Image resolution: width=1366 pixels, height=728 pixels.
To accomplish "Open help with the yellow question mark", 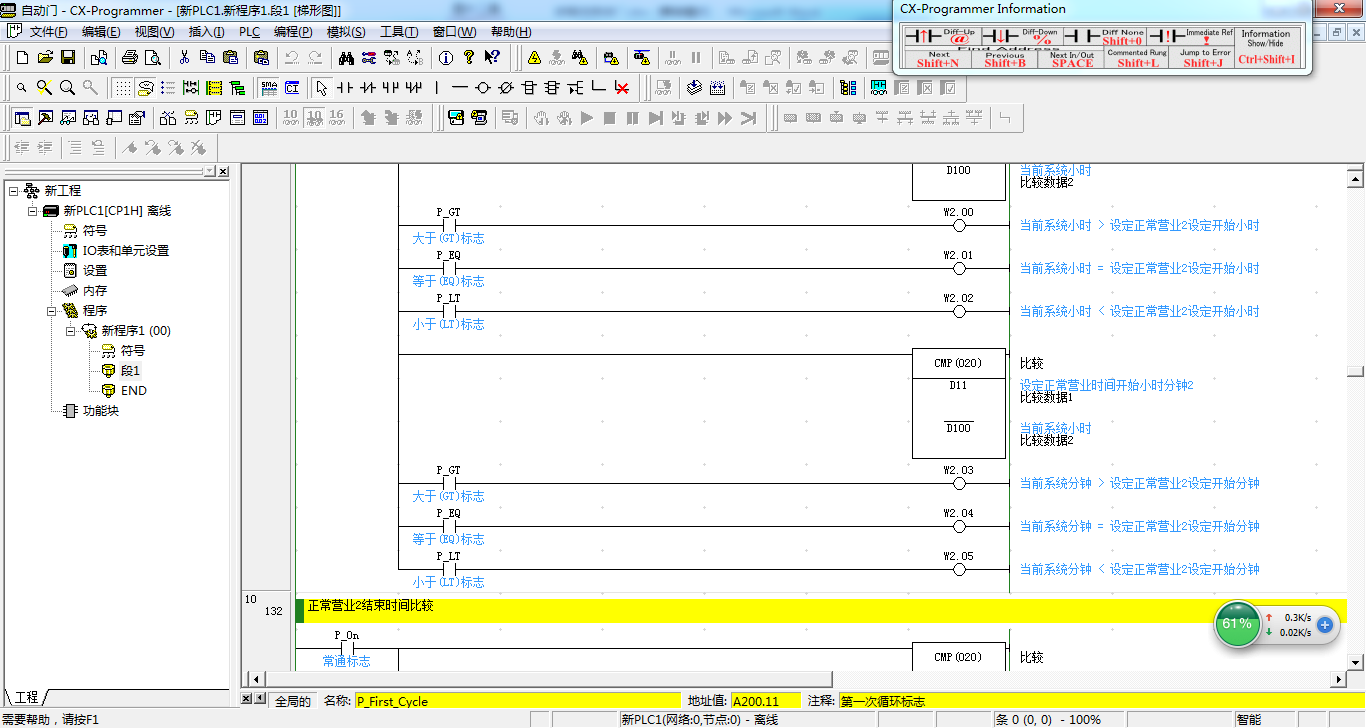I will pos(469,57).
